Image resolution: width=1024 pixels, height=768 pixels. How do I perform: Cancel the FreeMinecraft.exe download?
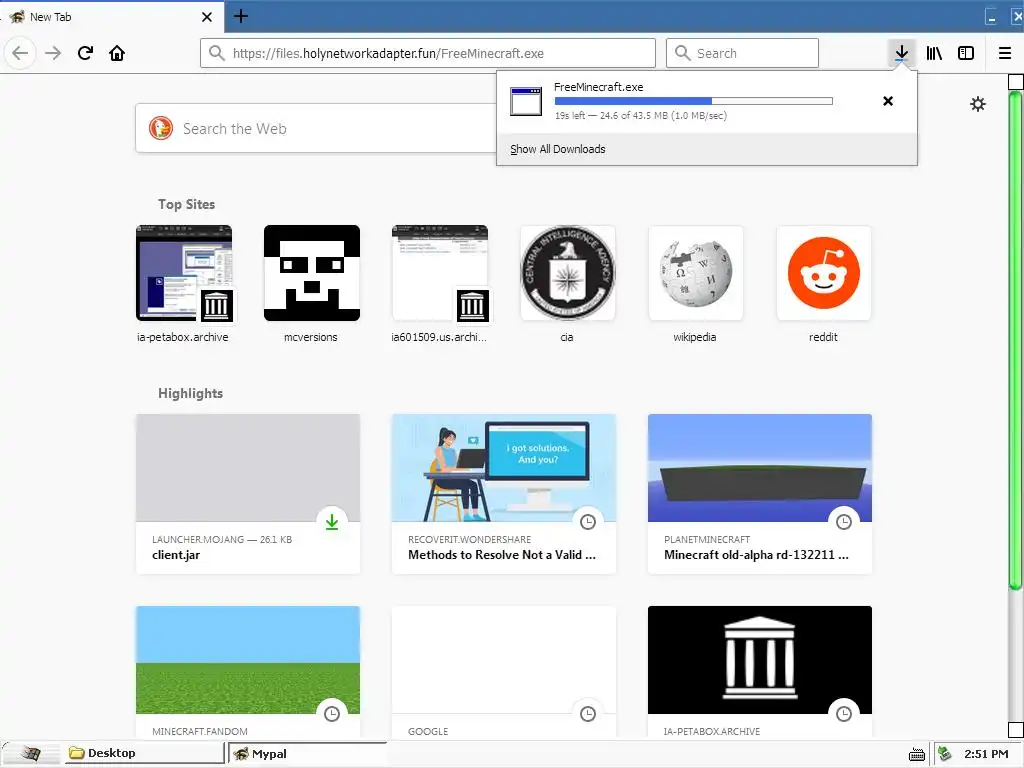pyautogui.click(x=888, y=101)
